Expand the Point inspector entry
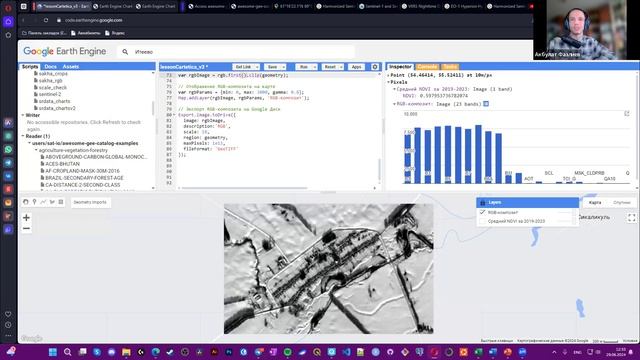This screenshot has width=640, height=360. (x=388, y=75)
